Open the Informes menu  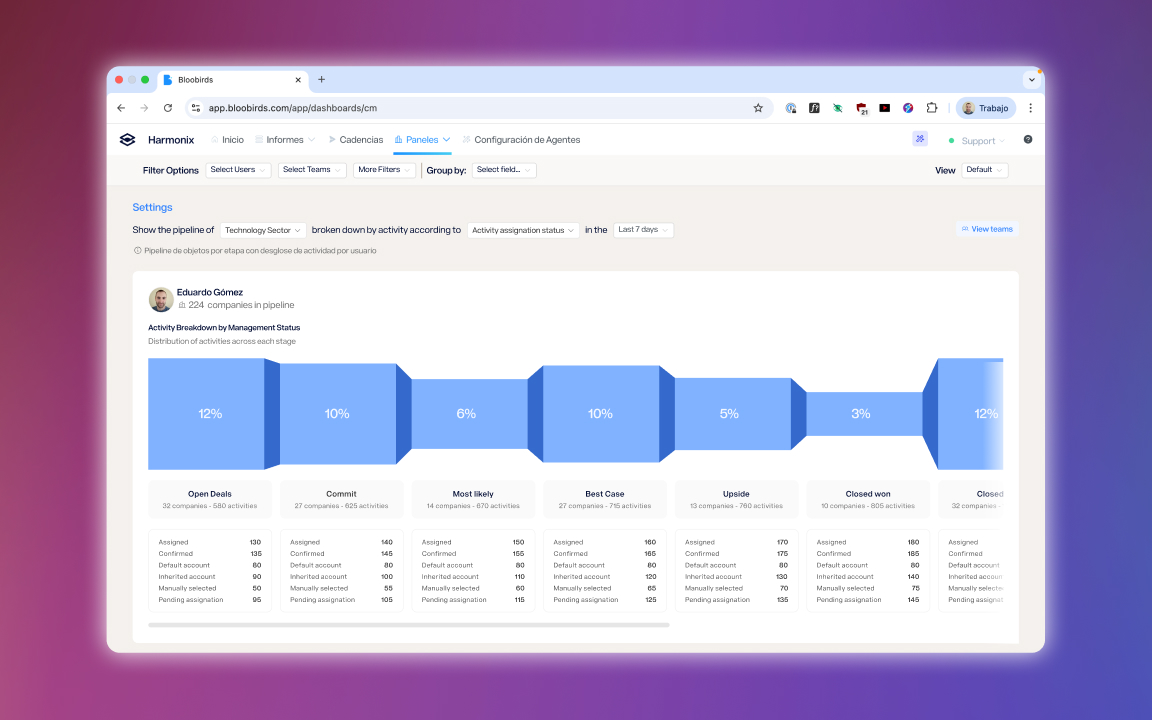pyautogui.click(x=285, y=140)
